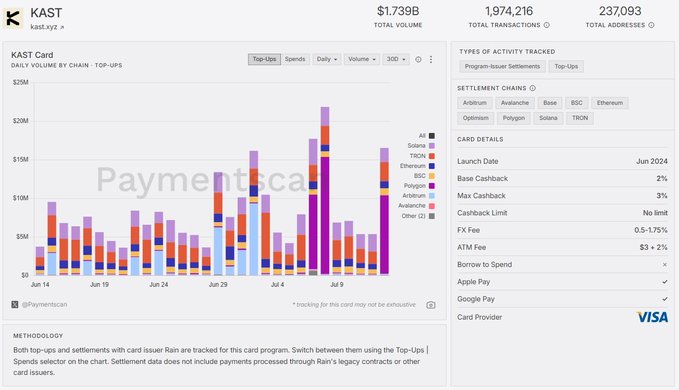Click the Apple Pay checkmark icon

665,282
